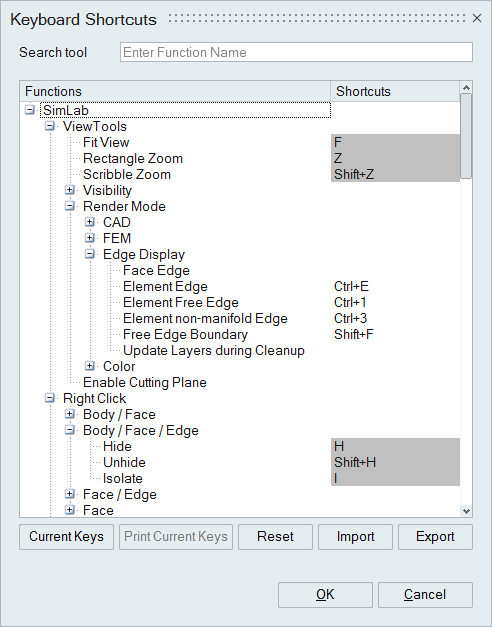The height and width of the screenshot is (627, 492).
Task: Collapse the ViewTools tree node
Action: coord(50,126)
